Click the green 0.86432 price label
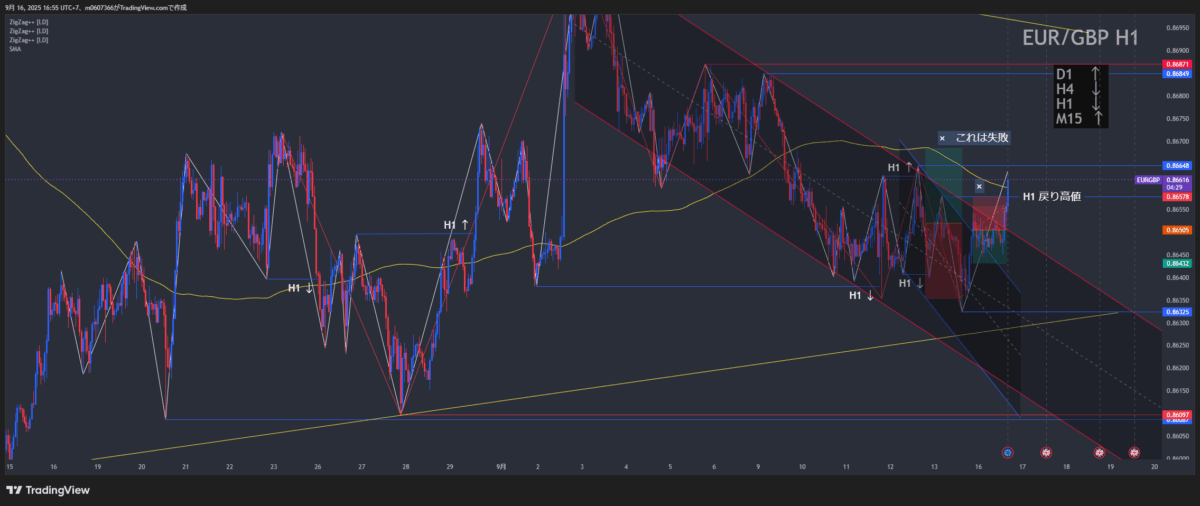Screen dimensions: 1200x506 coord(1175,263)
